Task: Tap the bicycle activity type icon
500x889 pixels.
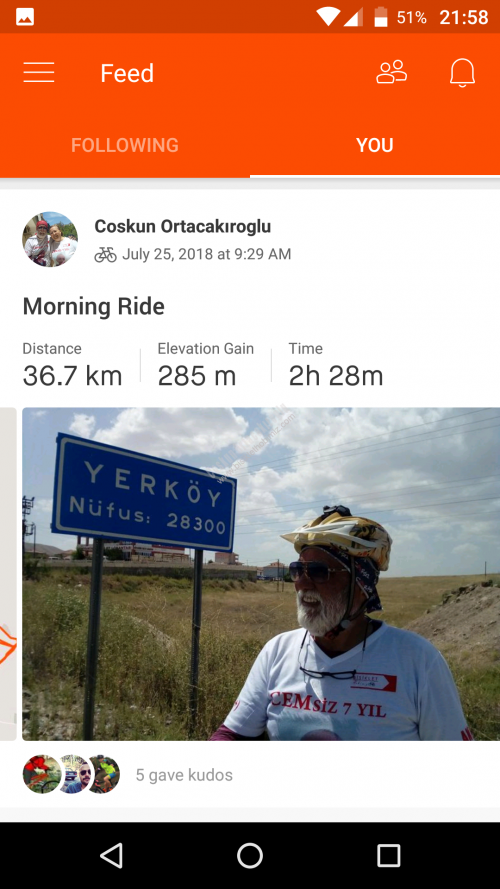Action: click(x=105, y=255)
